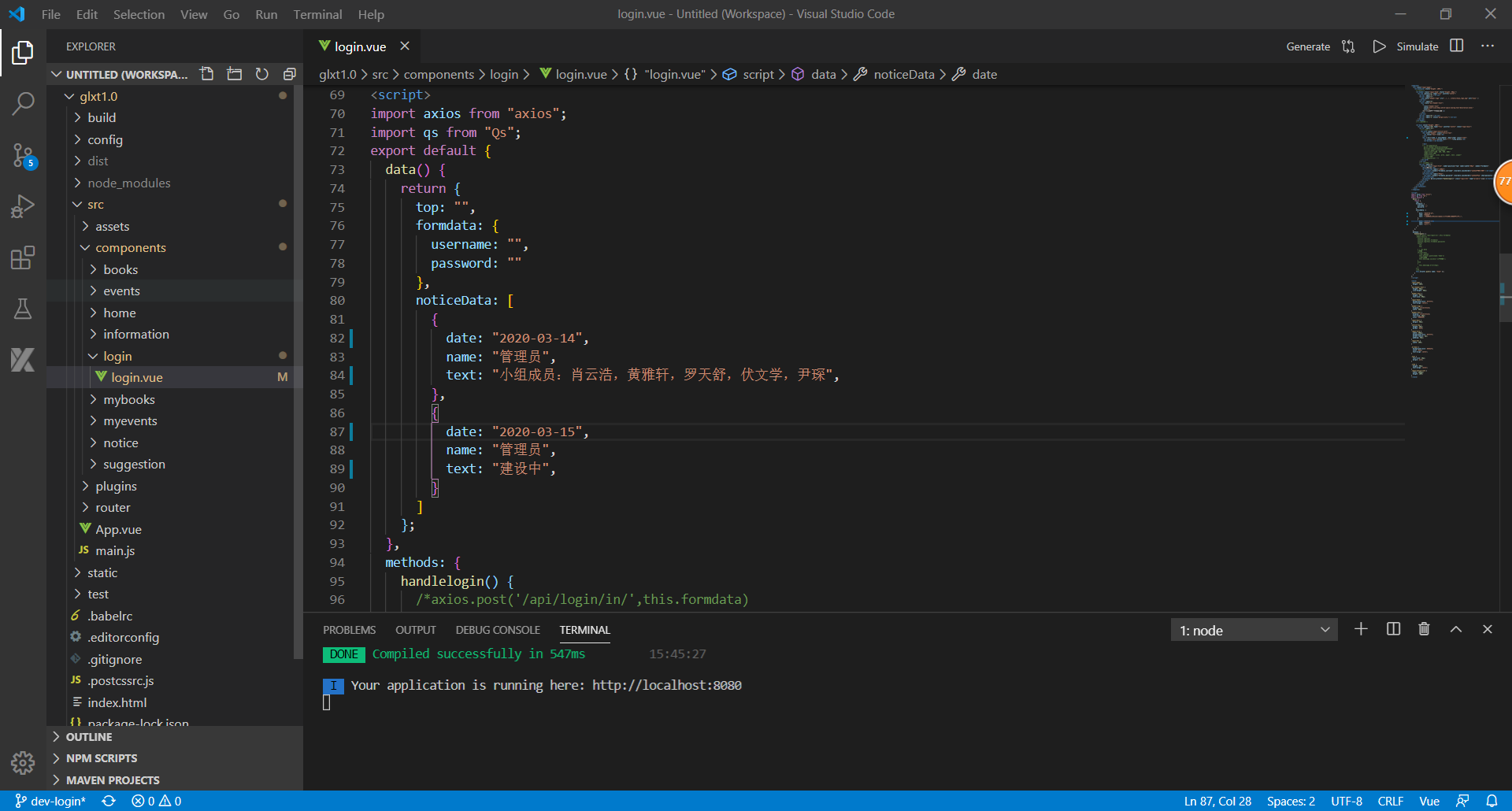
Task: Open the Terminal menu
Action: [x=317, y=14]
